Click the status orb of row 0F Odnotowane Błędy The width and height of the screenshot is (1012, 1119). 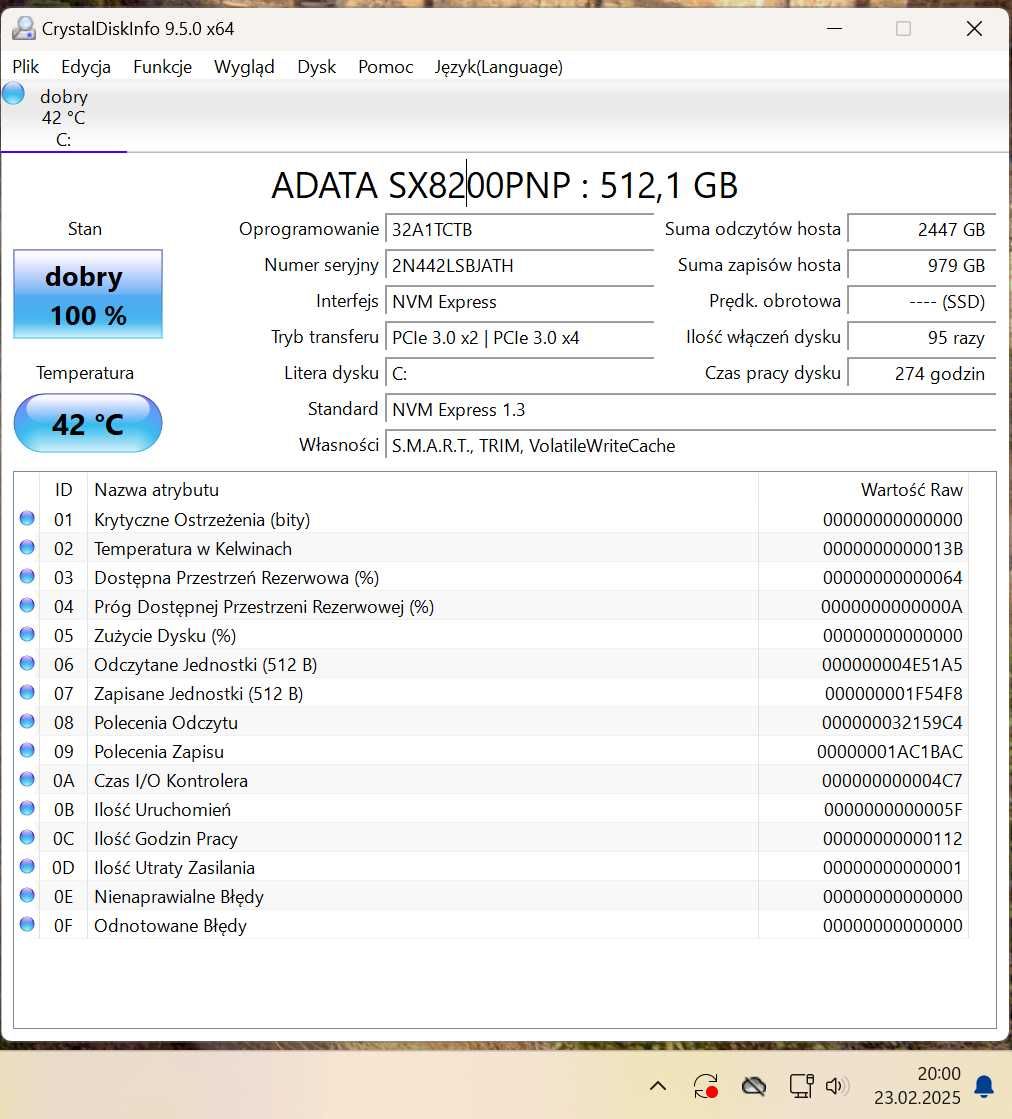point(27,924)
